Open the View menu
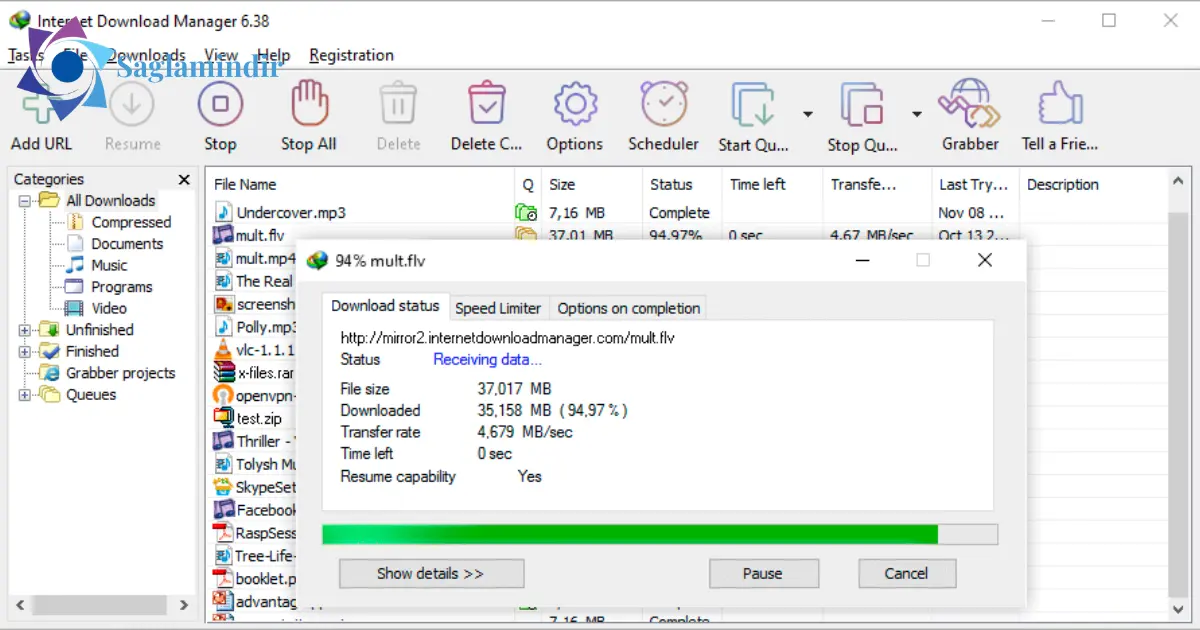The height and width of the screenshot is (630, 1200). click(221, 55)
